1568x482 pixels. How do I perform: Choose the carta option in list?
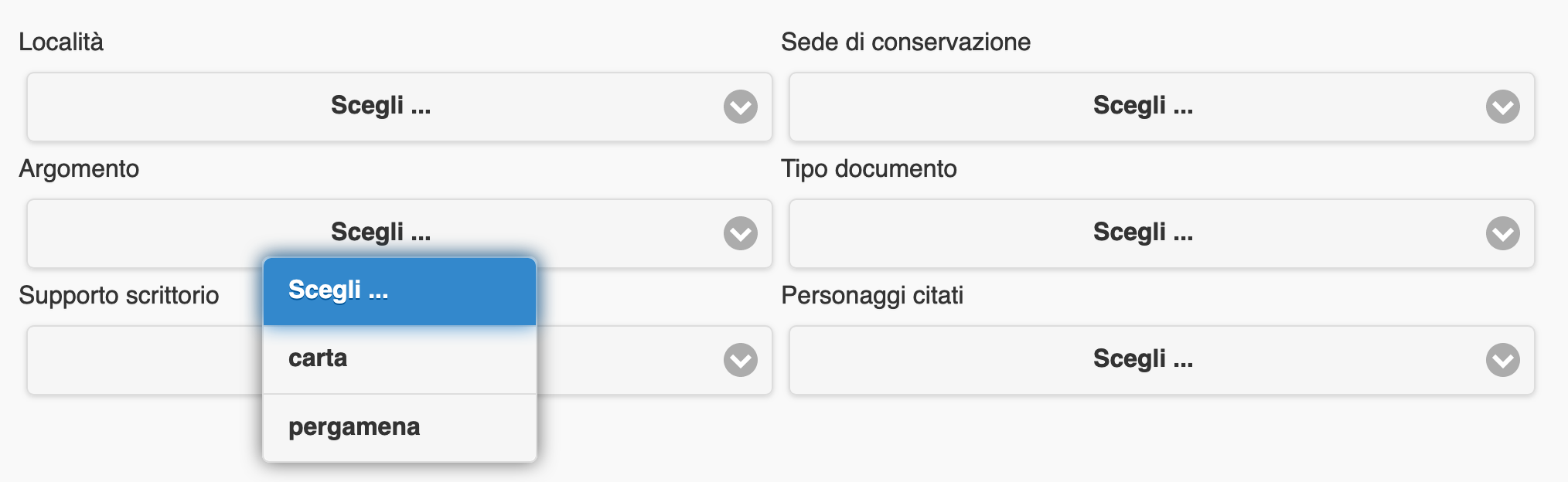(x=400, y=359)
